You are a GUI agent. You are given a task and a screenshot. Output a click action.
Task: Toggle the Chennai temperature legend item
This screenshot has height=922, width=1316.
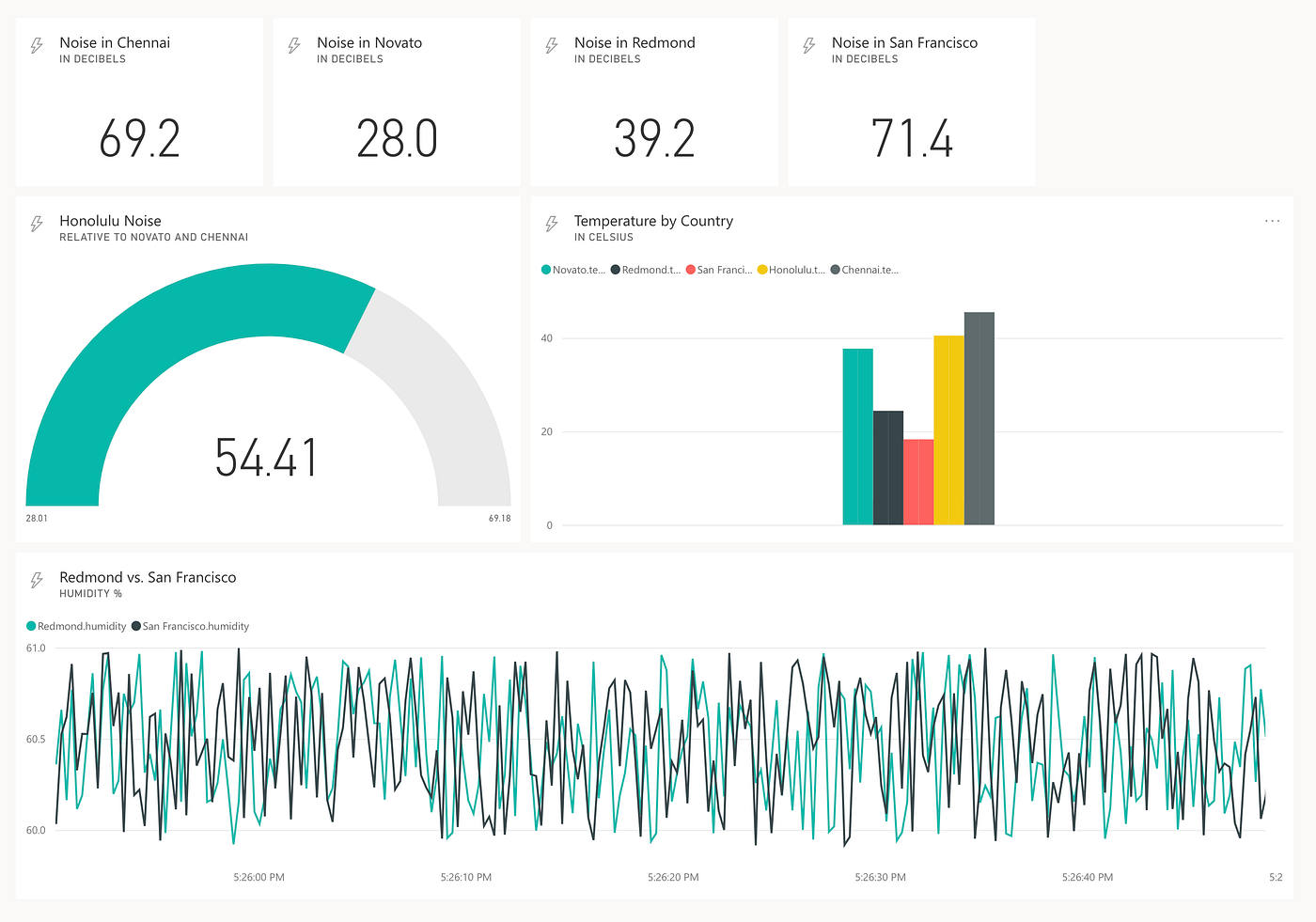pyautogui.click(x=864, y=269)
